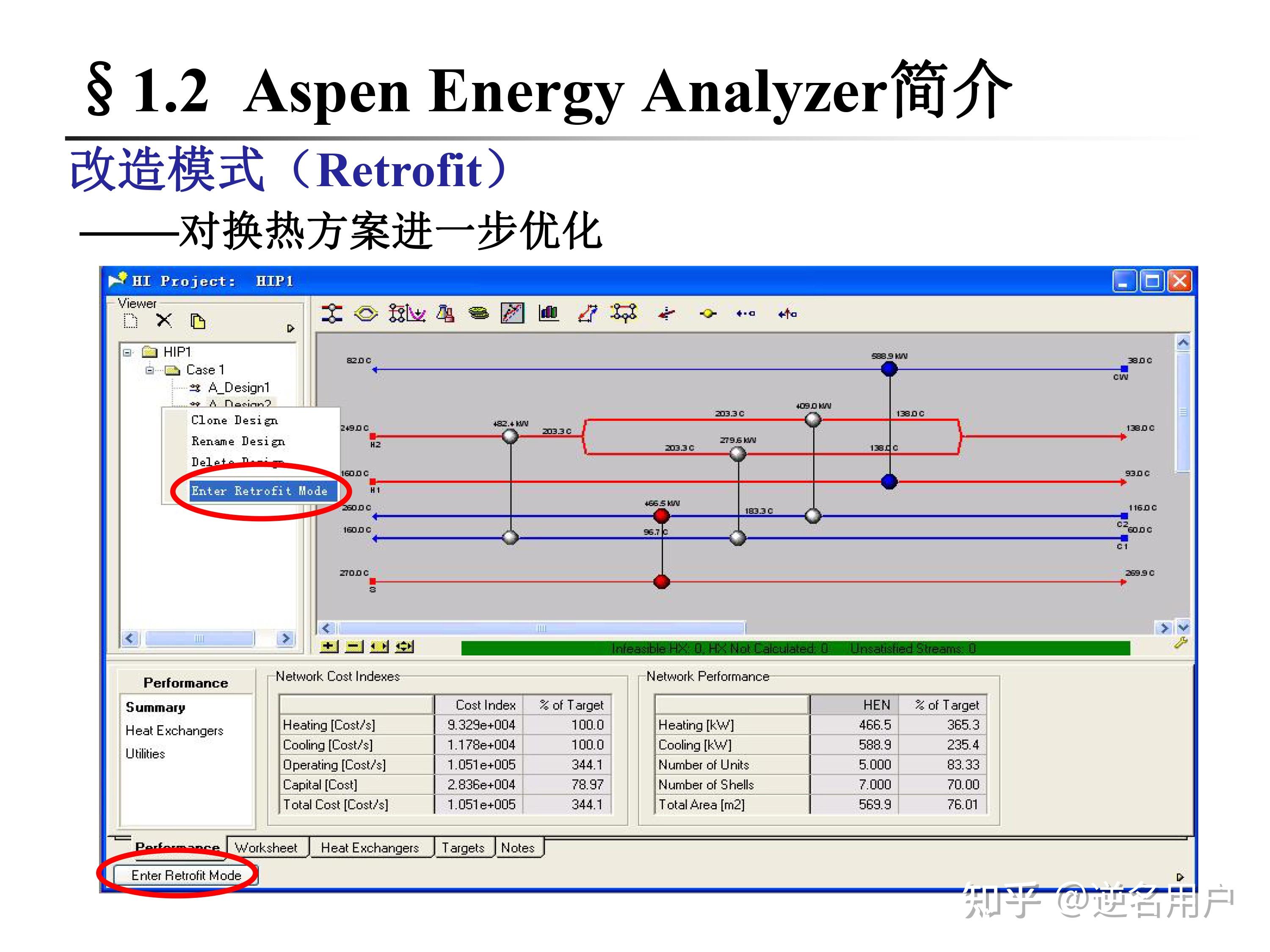The image size is (1270, 952).
Task: Click the fit width arrows button below diagram
Action: tap(379, 647)
